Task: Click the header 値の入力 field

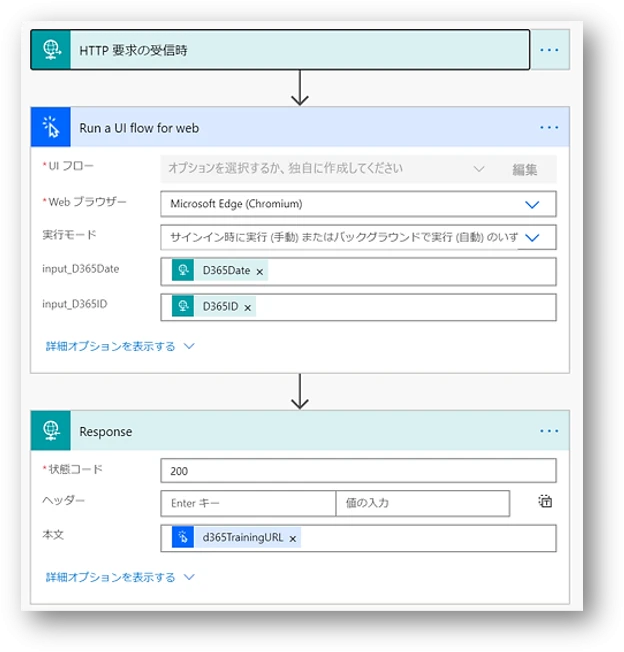Action: point(423,503)
